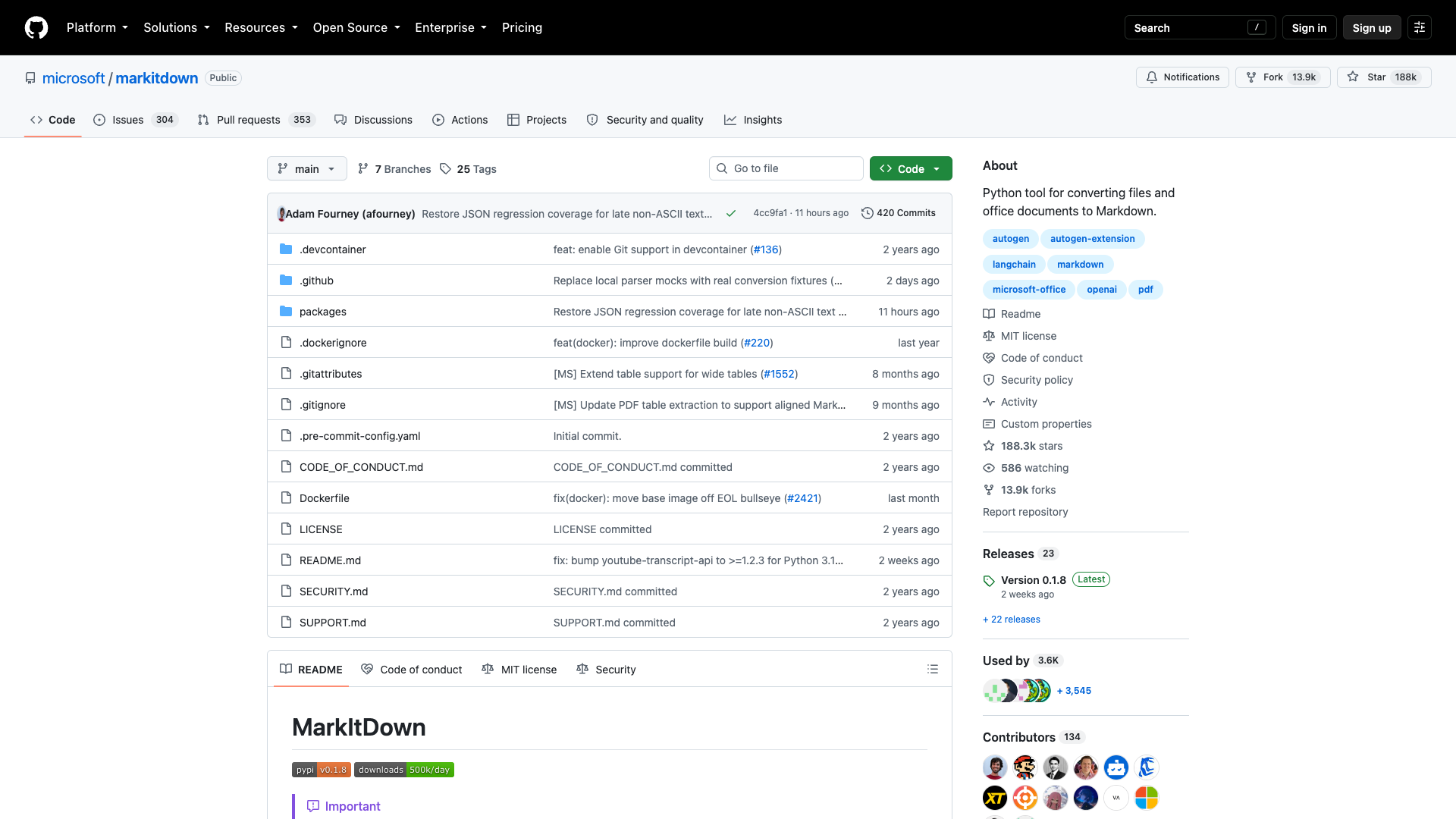The image size is (1456, 819).
Task: Open the global navigation settings icon
Action: 1420,27
